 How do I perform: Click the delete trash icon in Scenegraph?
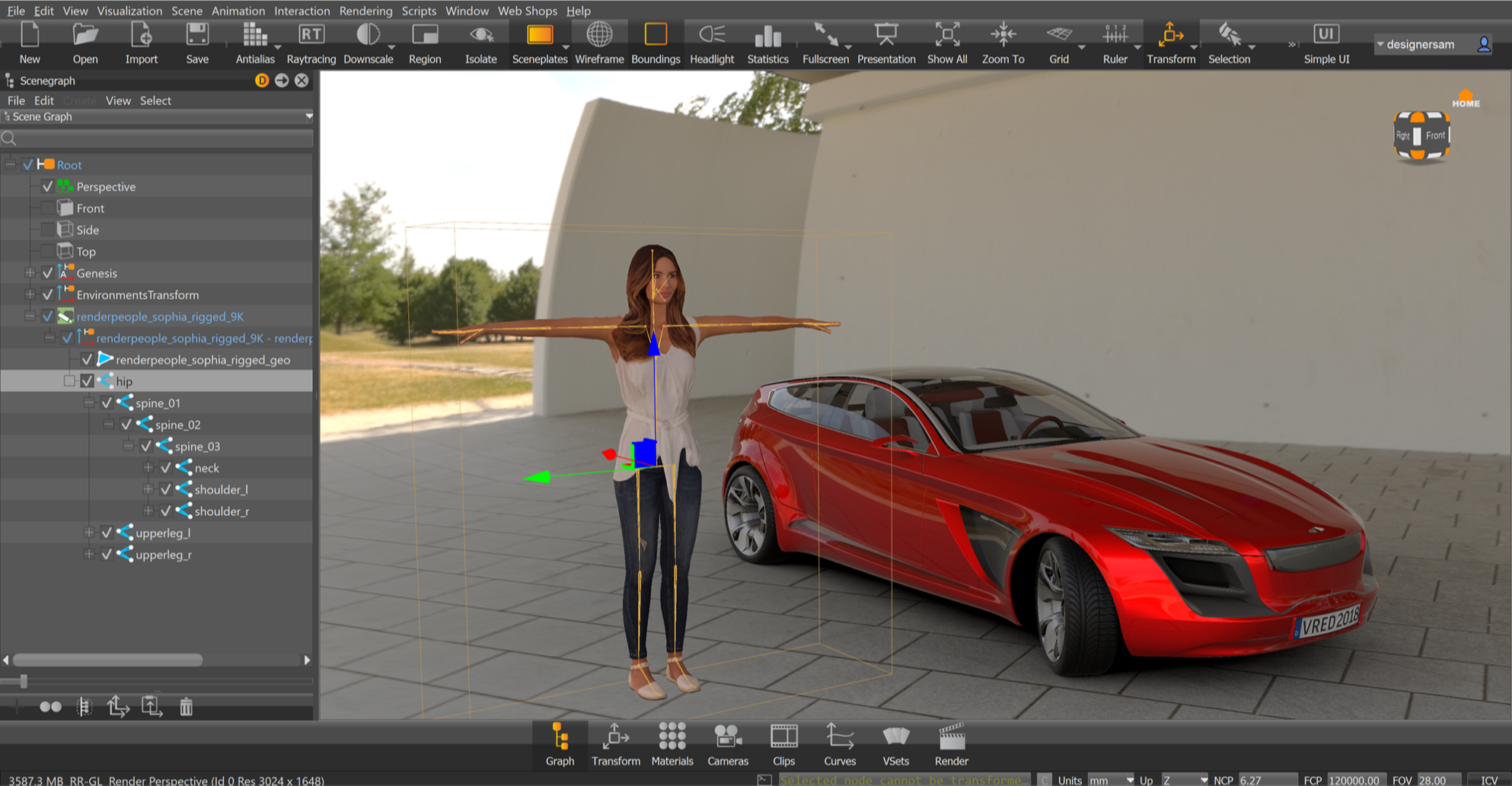[x=187, y=707]
